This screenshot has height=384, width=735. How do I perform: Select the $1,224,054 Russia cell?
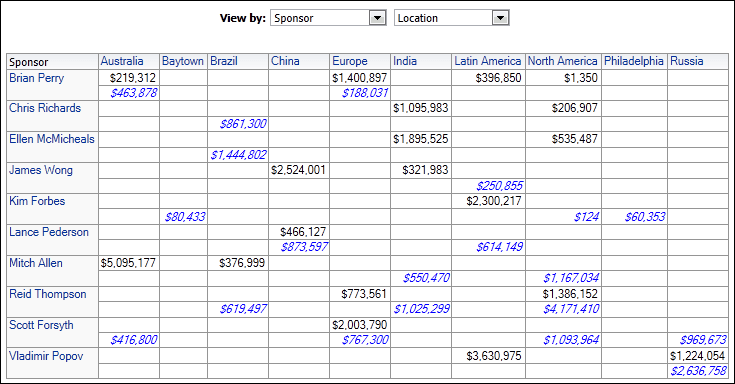coord(698,356)
